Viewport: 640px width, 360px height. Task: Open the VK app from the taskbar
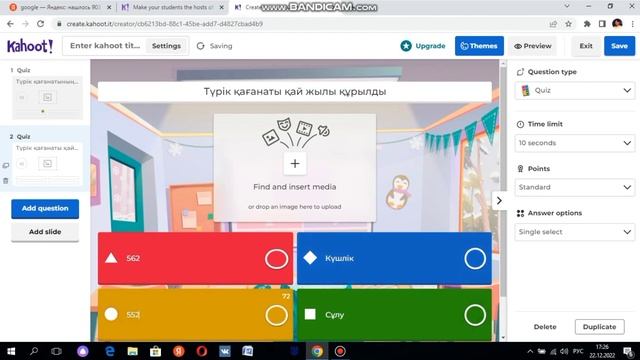(224, 351)
